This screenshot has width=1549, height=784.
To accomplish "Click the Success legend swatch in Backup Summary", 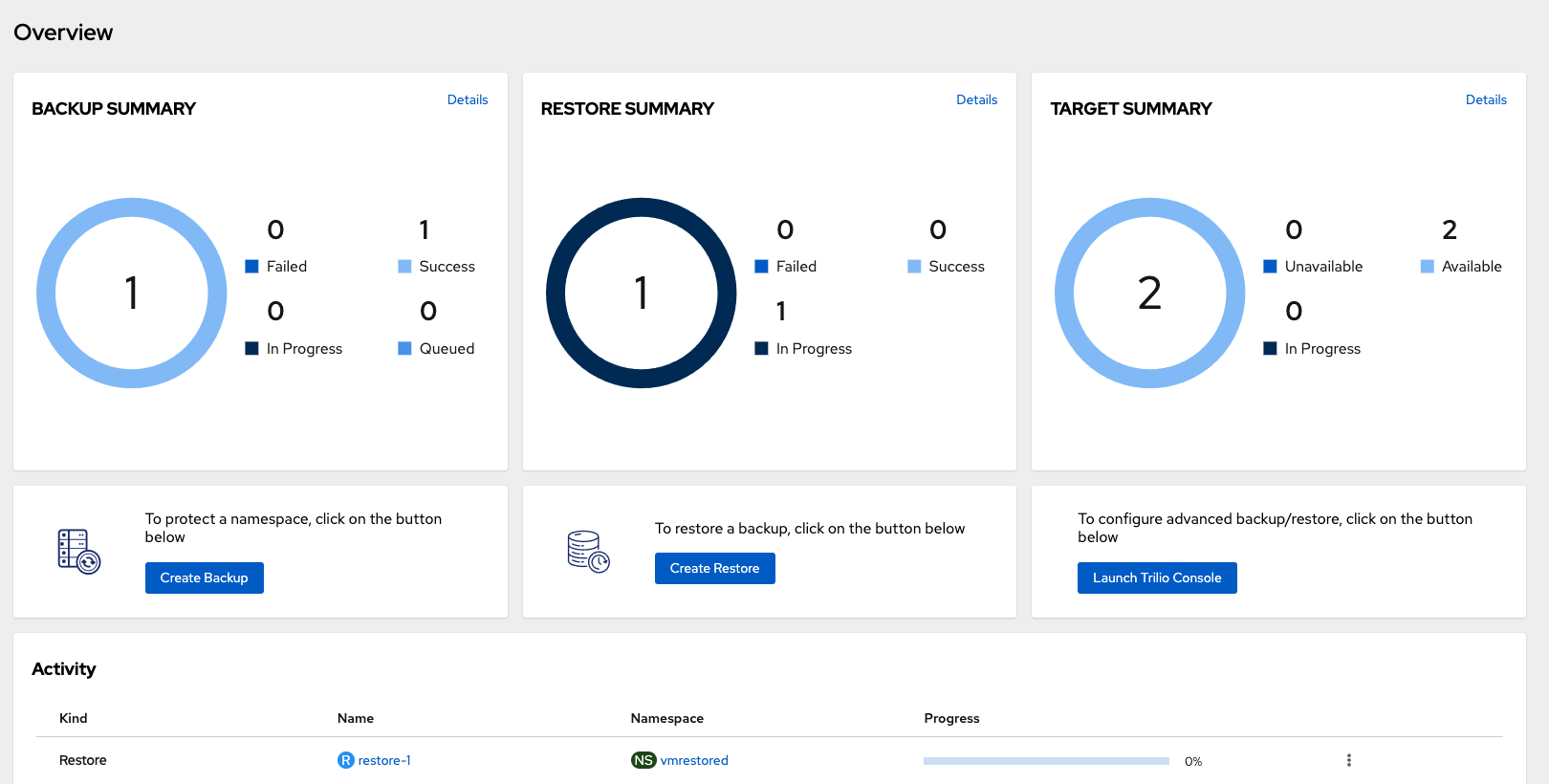I will point(404,267).
